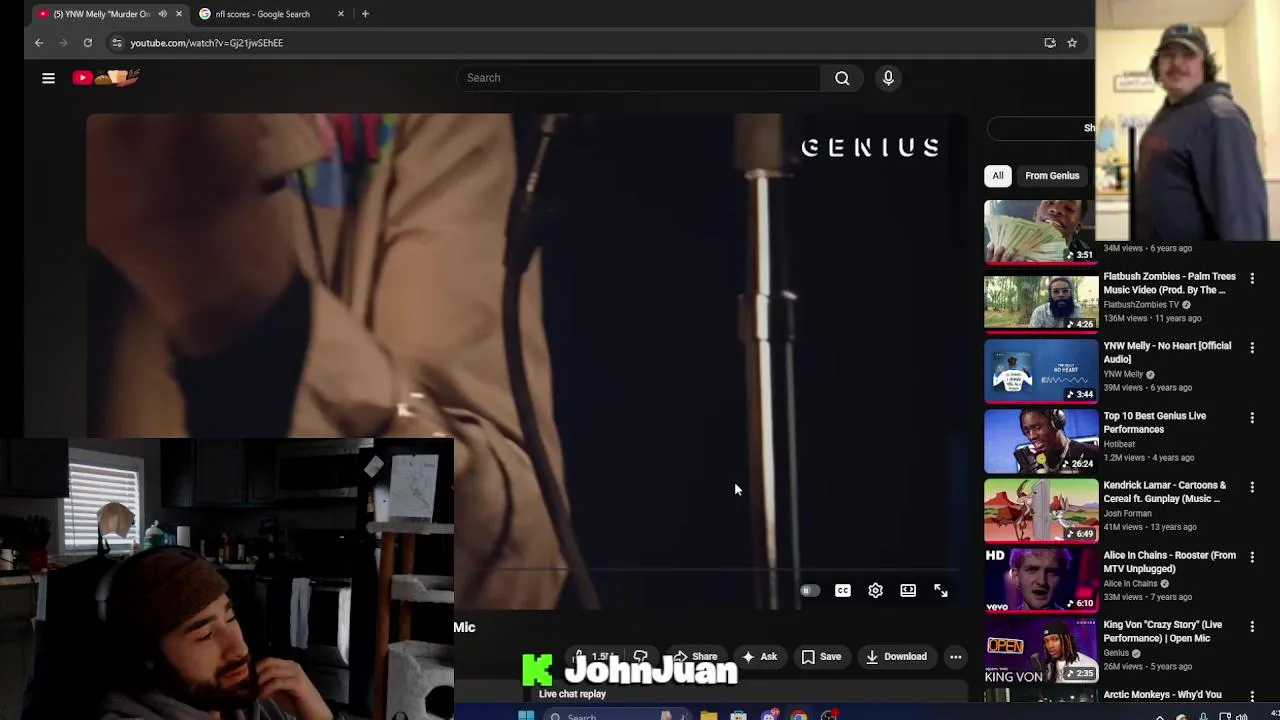Open more actions ellipsis under video
The image size is (1280, 720).
point(956,657)
